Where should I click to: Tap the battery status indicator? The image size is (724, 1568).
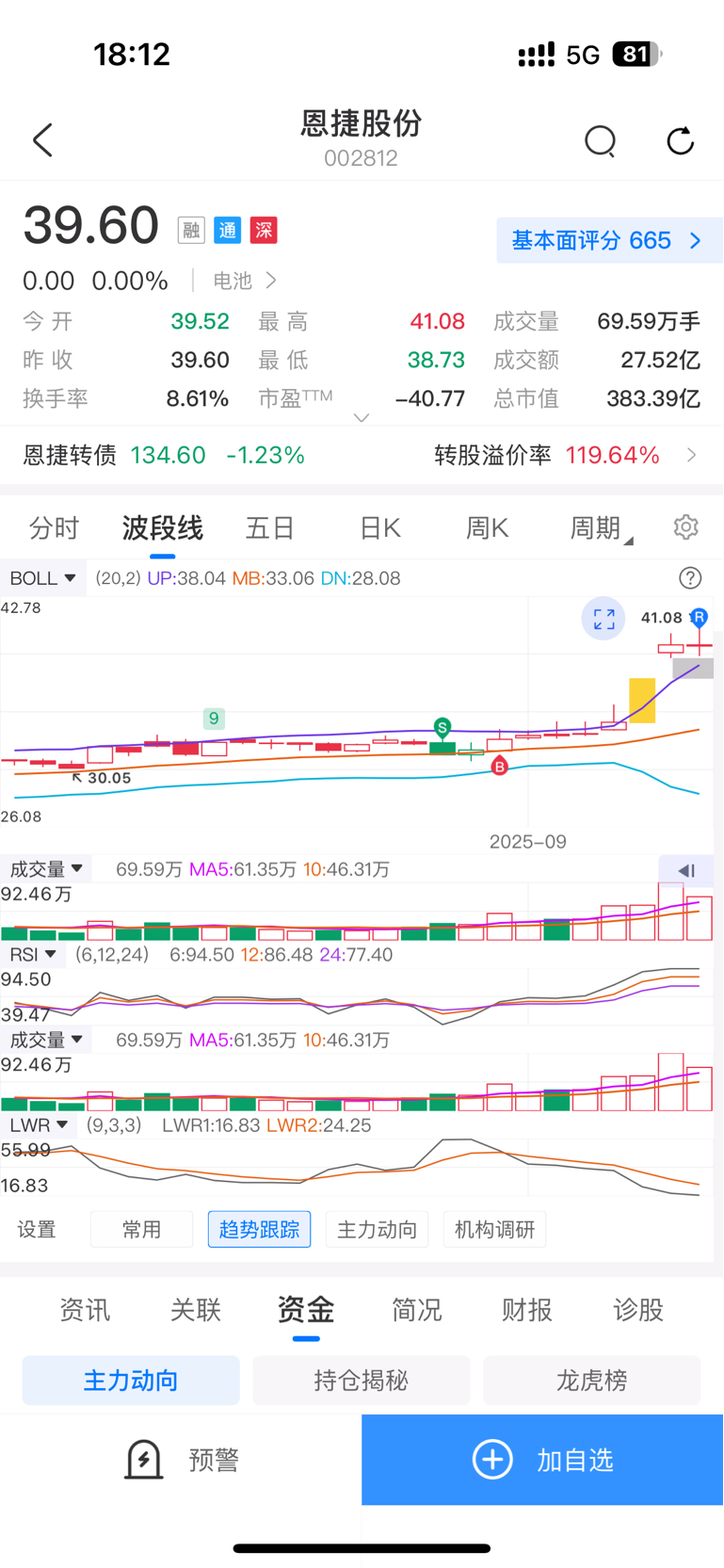(636, 55)
